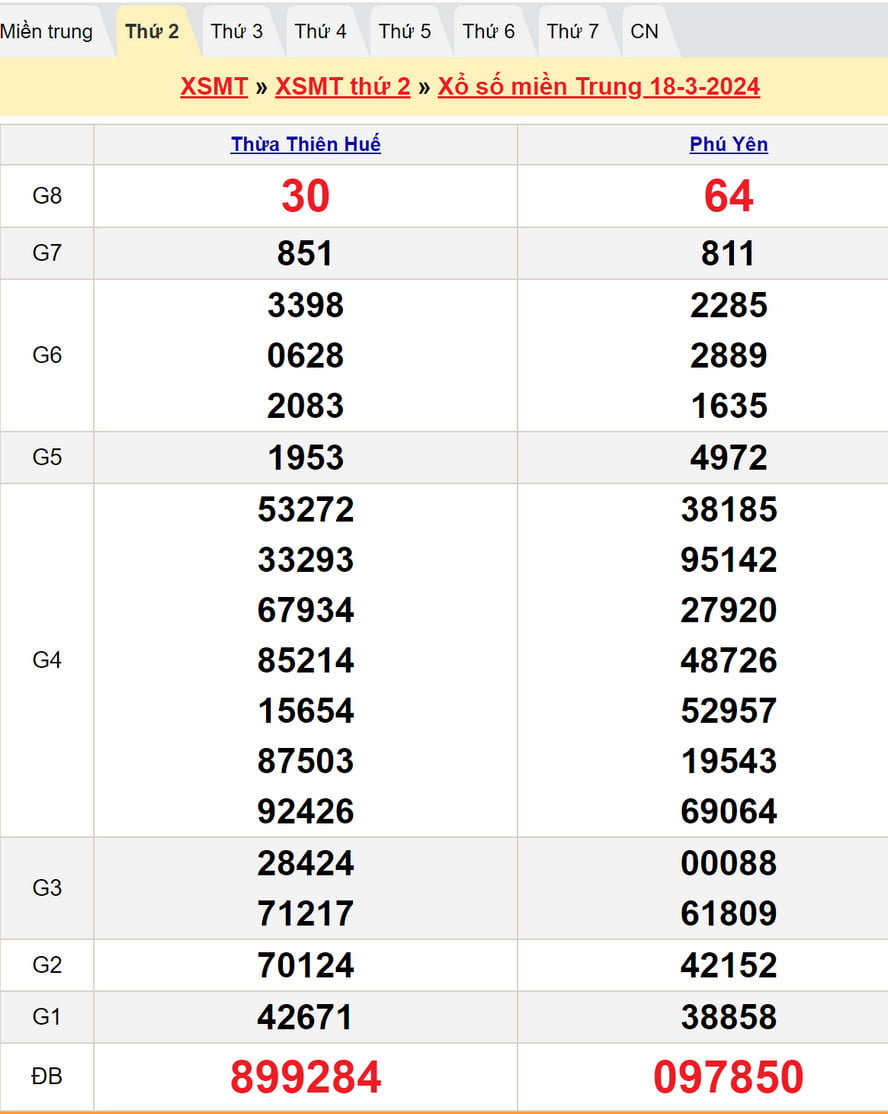Open the Thừa Thiên Huế province link
Image resolution: width=888 pixels, height=1114 pixels.
(305, 144)
